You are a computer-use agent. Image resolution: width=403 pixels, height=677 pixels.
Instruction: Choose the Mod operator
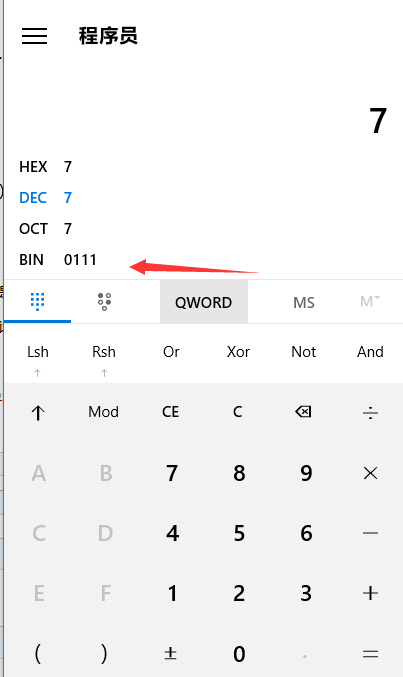click(104, 412)
